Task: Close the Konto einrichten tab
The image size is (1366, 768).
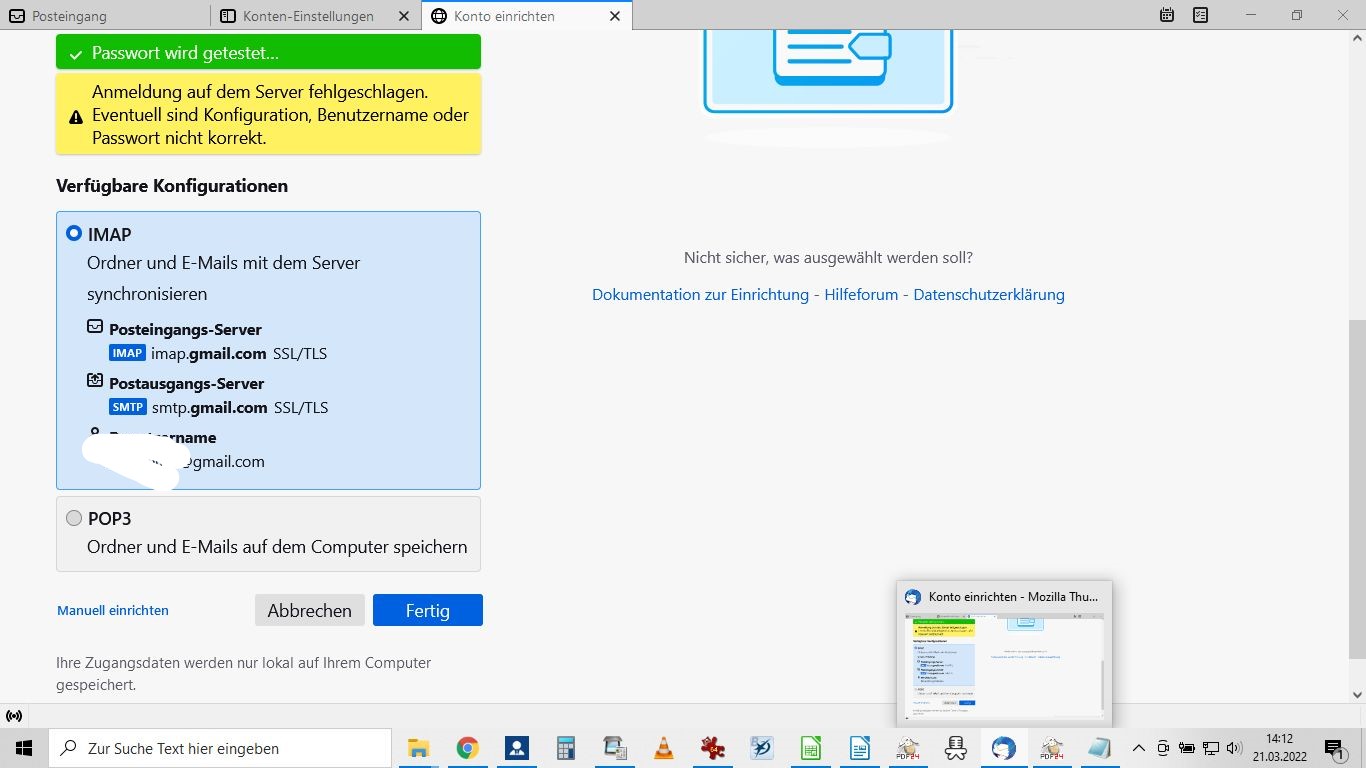Action: 615,16
